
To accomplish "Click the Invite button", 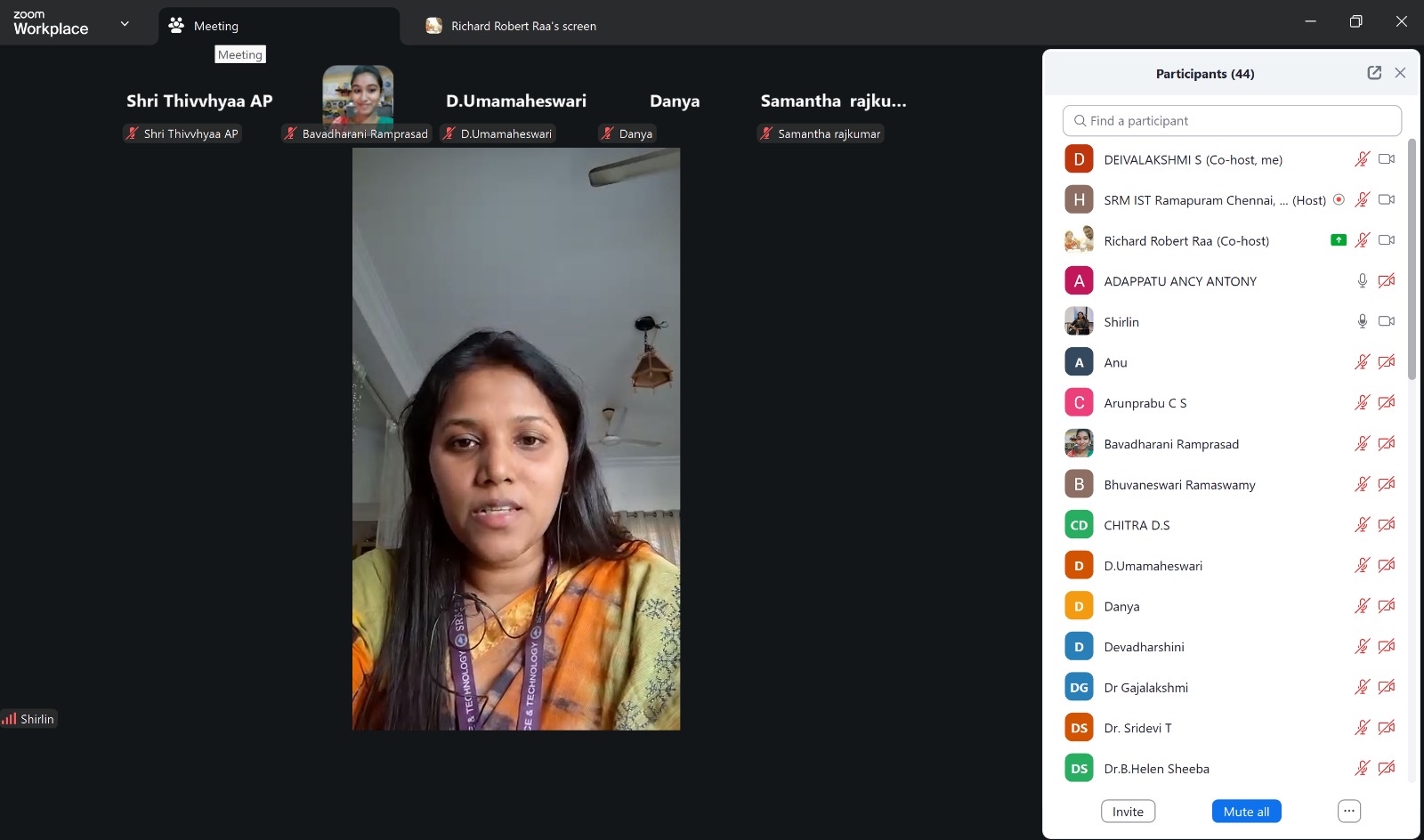I will pos(1128,812).
